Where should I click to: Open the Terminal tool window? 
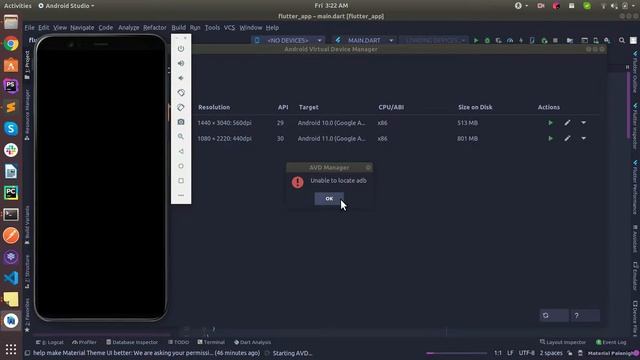[211, 342]
